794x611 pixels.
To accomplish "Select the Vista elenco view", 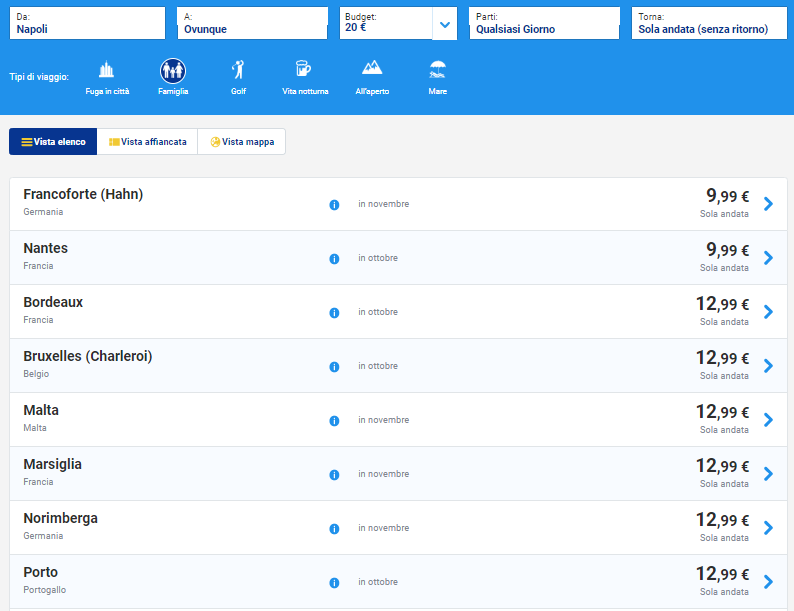I will [x=53, y=142].
